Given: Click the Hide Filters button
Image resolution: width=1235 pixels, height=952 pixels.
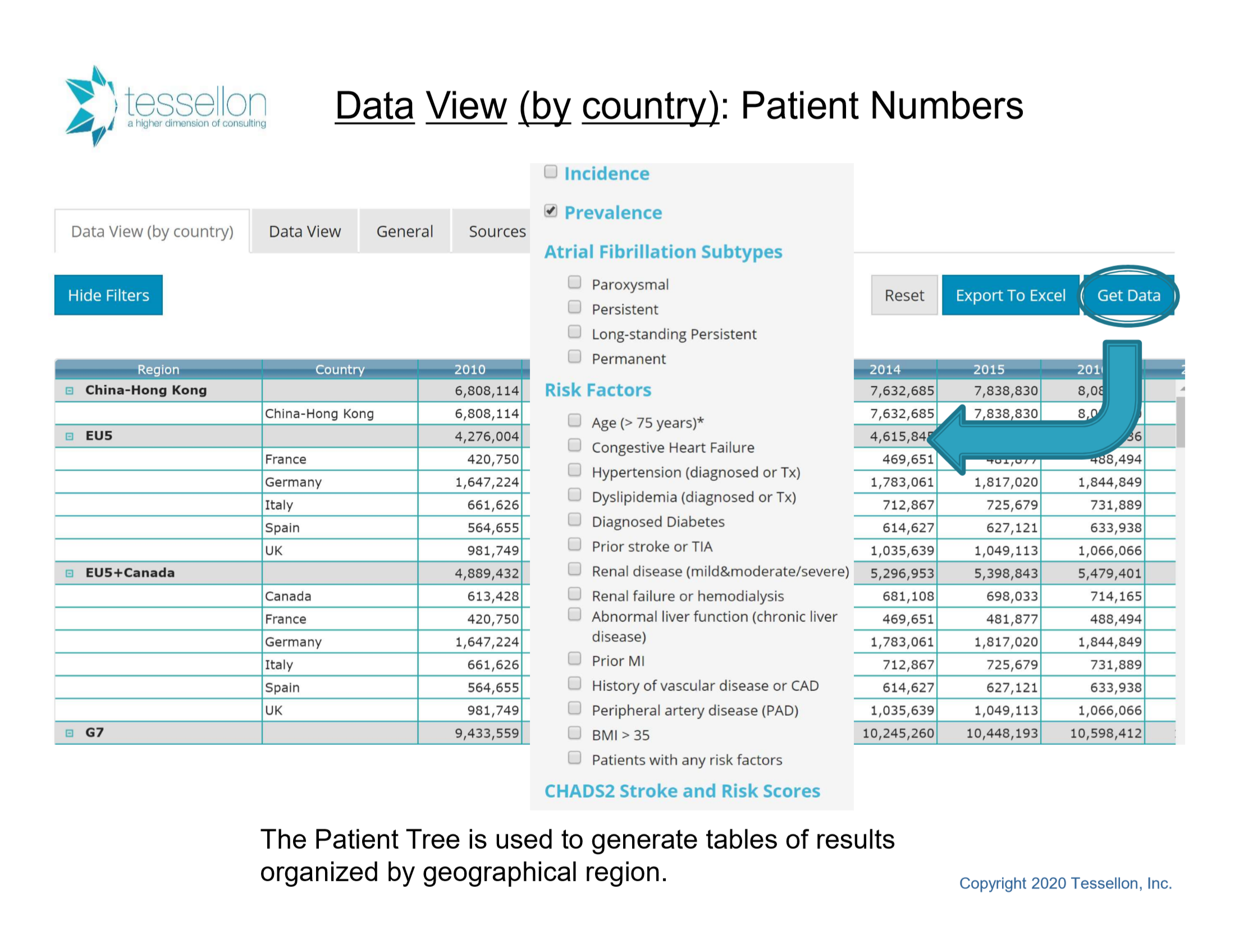Looking at the screenshot, I should point(108,296).
